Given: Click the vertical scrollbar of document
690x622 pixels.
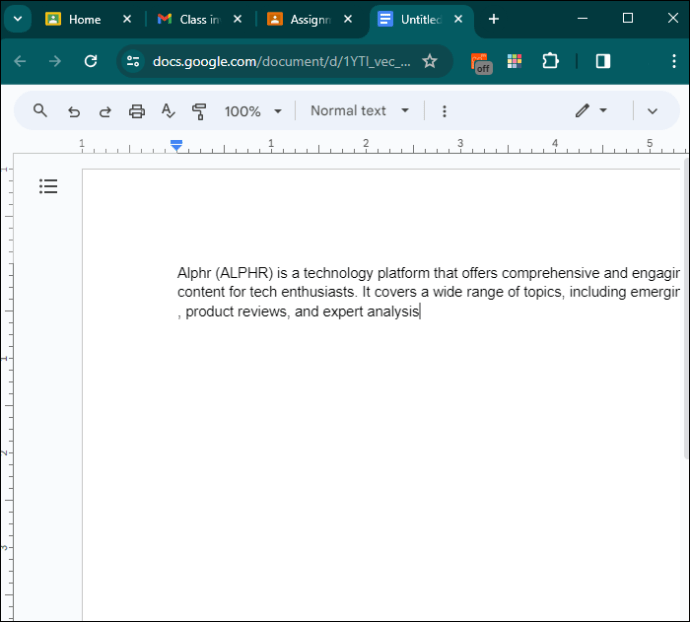Looking at the screenshot, I should click(686, 308).
